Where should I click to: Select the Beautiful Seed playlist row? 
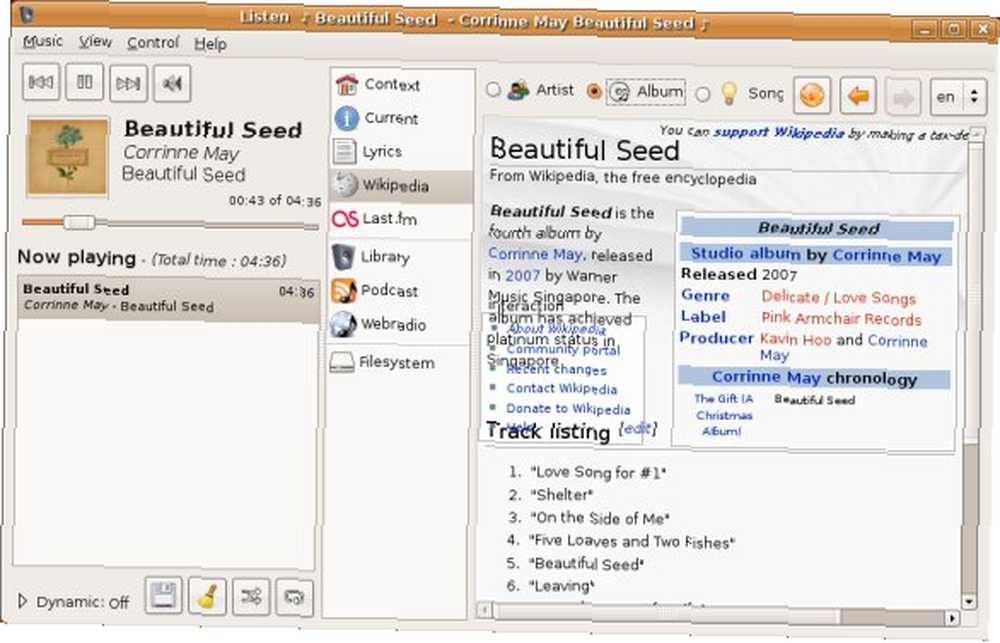coord(168,299)
